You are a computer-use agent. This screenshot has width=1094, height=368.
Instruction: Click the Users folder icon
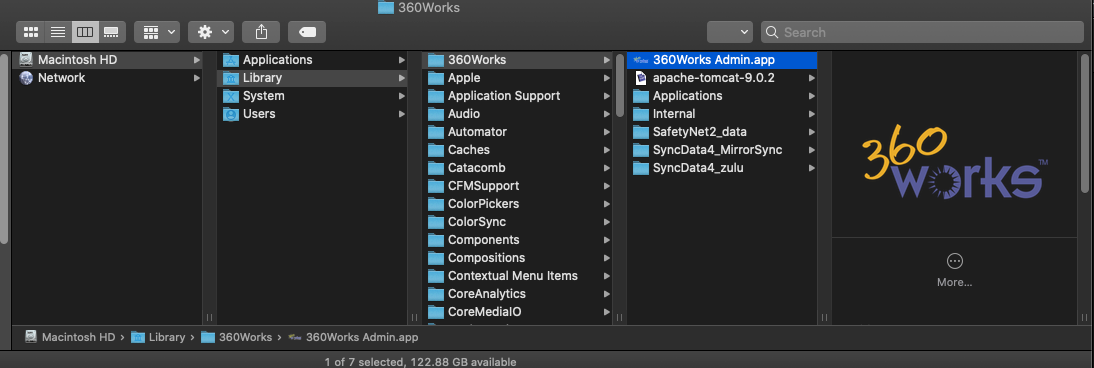231,115
